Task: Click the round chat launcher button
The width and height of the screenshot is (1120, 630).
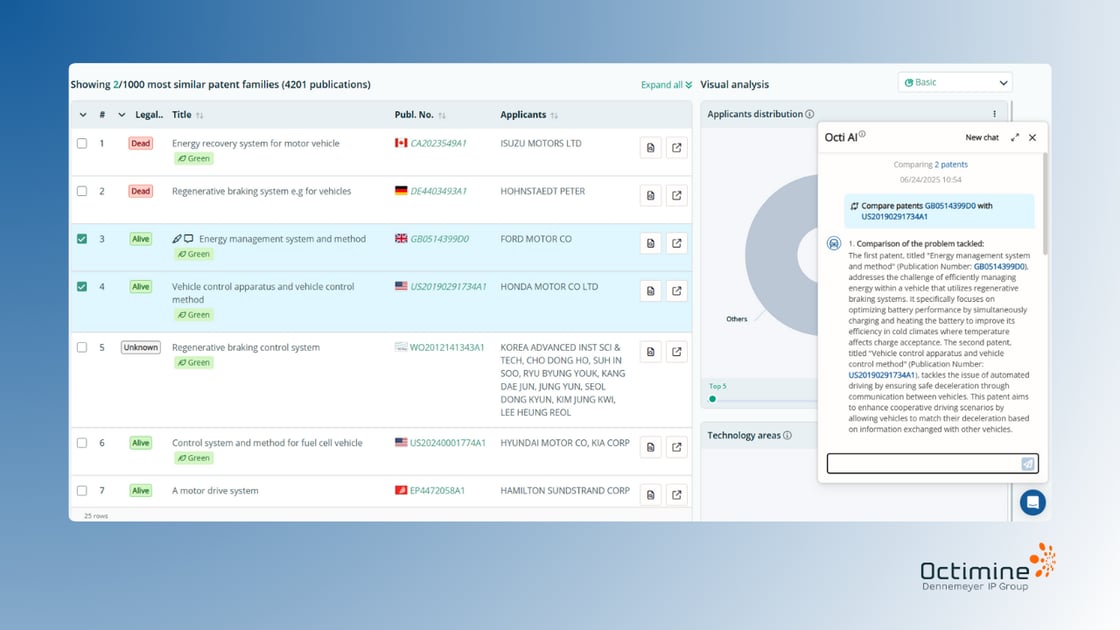Action: tap(1032, 502)
